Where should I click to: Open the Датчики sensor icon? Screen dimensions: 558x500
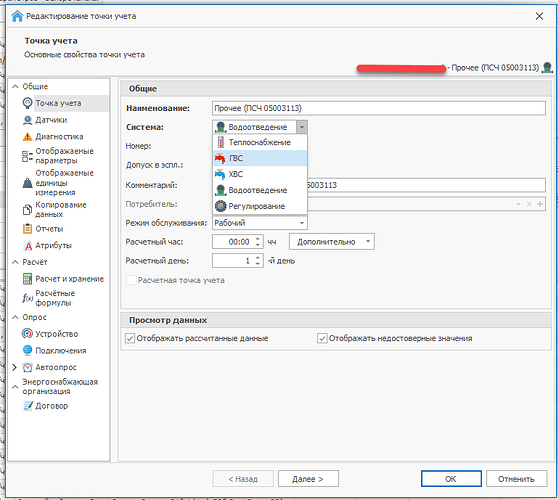pyautogui.click(x=27, y=120)
